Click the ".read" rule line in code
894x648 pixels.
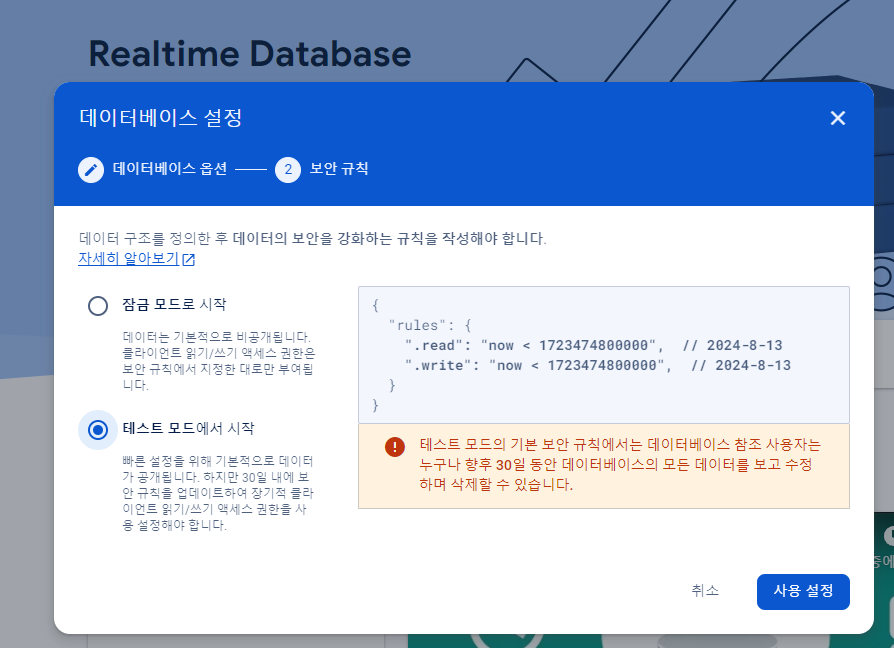click(x=594, y=345)
